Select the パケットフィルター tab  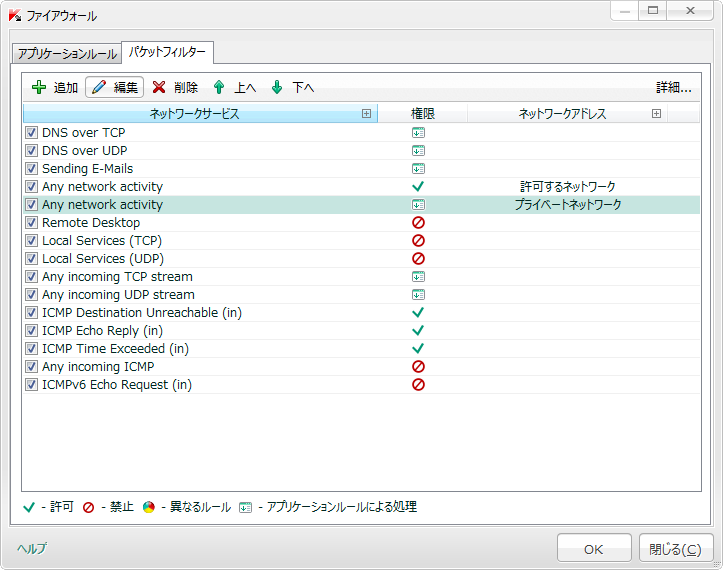coord(167,52)
